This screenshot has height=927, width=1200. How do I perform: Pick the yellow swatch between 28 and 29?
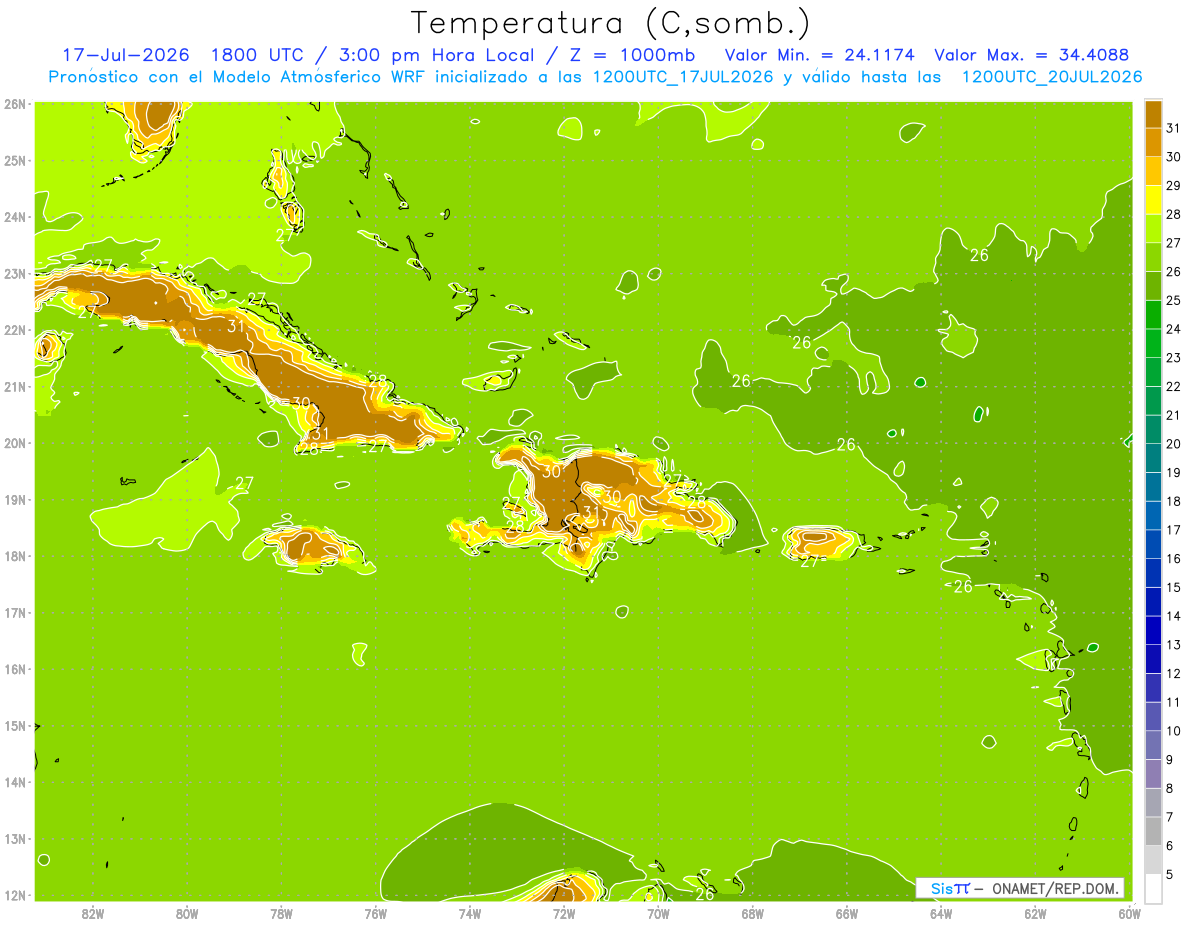pyautogui.click(x=1153, y=200)
